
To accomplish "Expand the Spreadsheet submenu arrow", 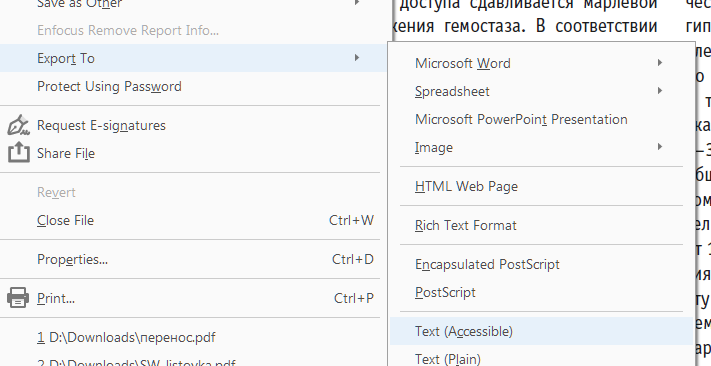I will (660, 91).
